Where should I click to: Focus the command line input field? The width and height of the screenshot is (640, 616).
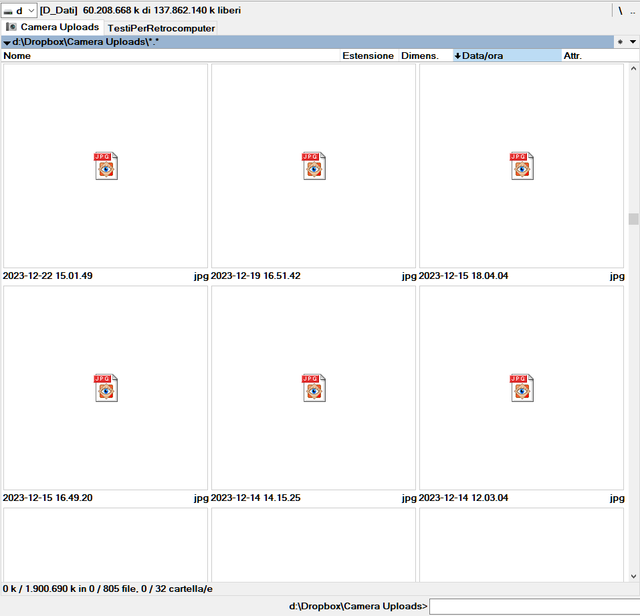[x=534, y=607]
